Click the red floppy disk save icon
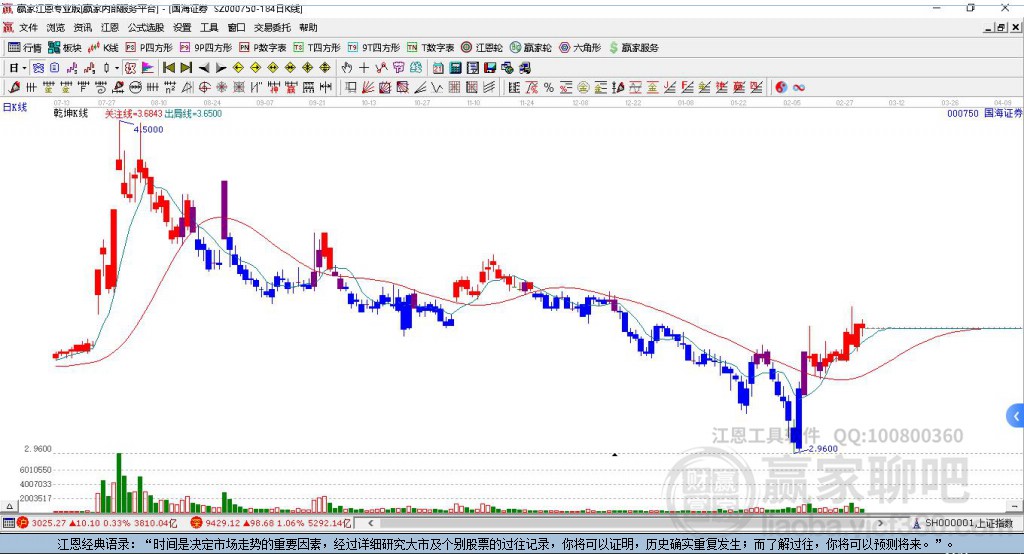 tap(490, 68)
